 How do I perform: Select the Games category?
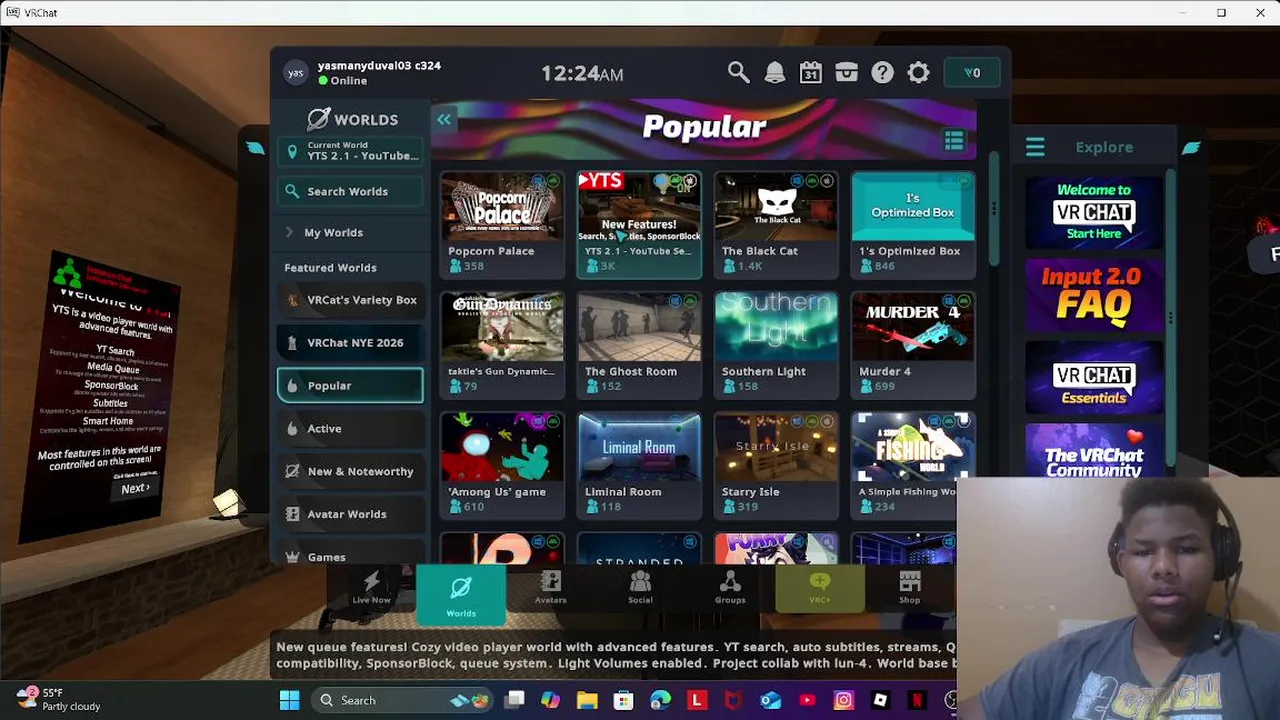pos(350,553)
